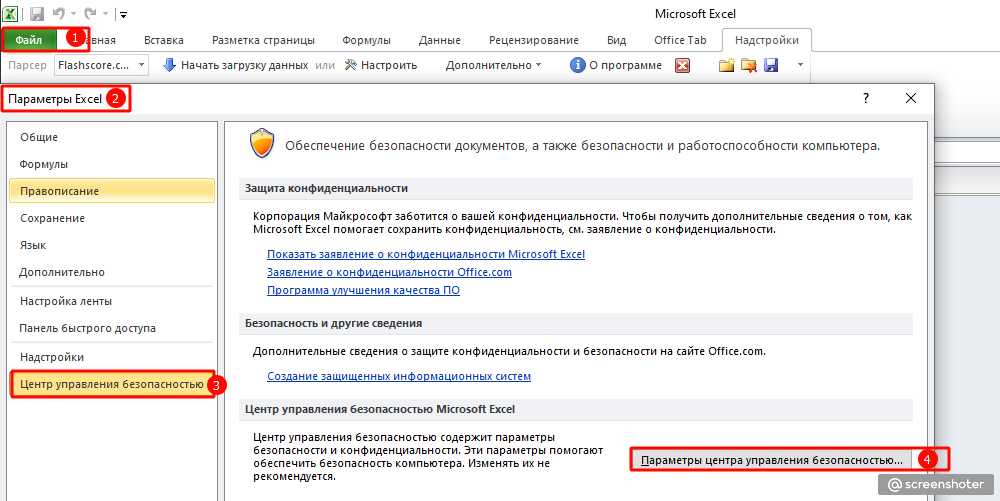The image size is (1000, 501).
Task: Open the redo history dropdown arrow
Action: 105,14
